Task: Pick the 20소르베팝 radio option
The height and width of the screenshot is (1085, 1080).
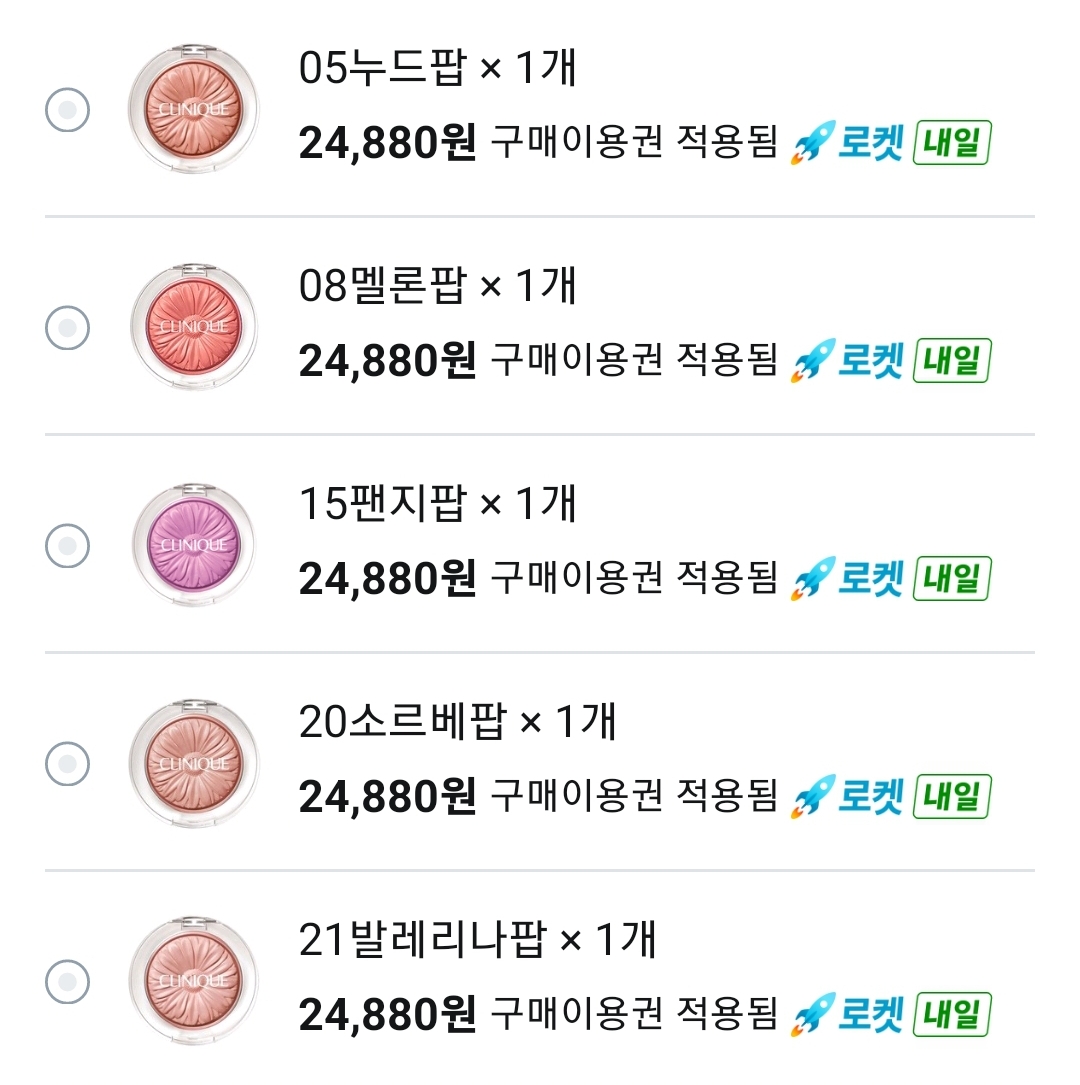Action: (x=68, y=763)
